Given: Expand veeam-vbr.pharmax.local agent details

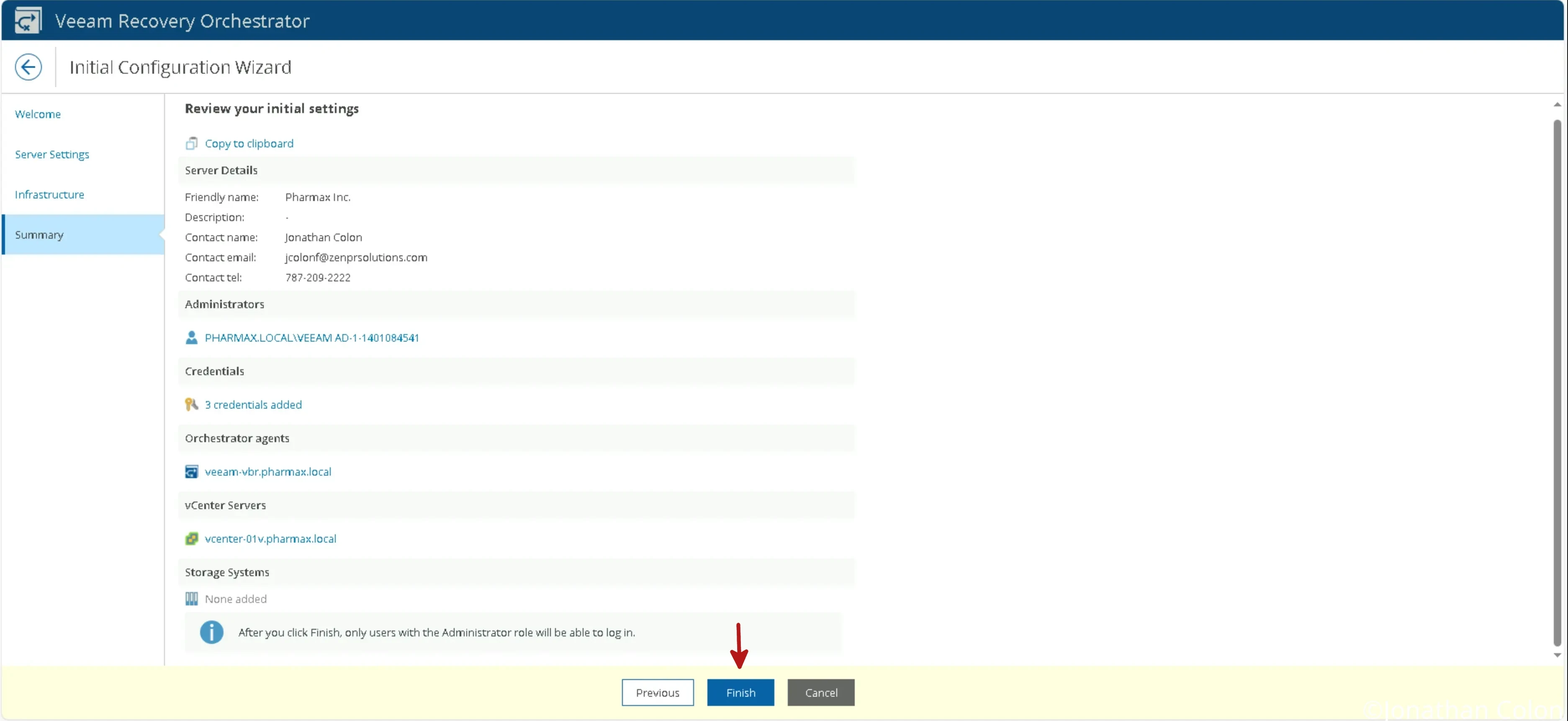Looking at the screenshot, I should pyautogui.click(x=267, y=471).
